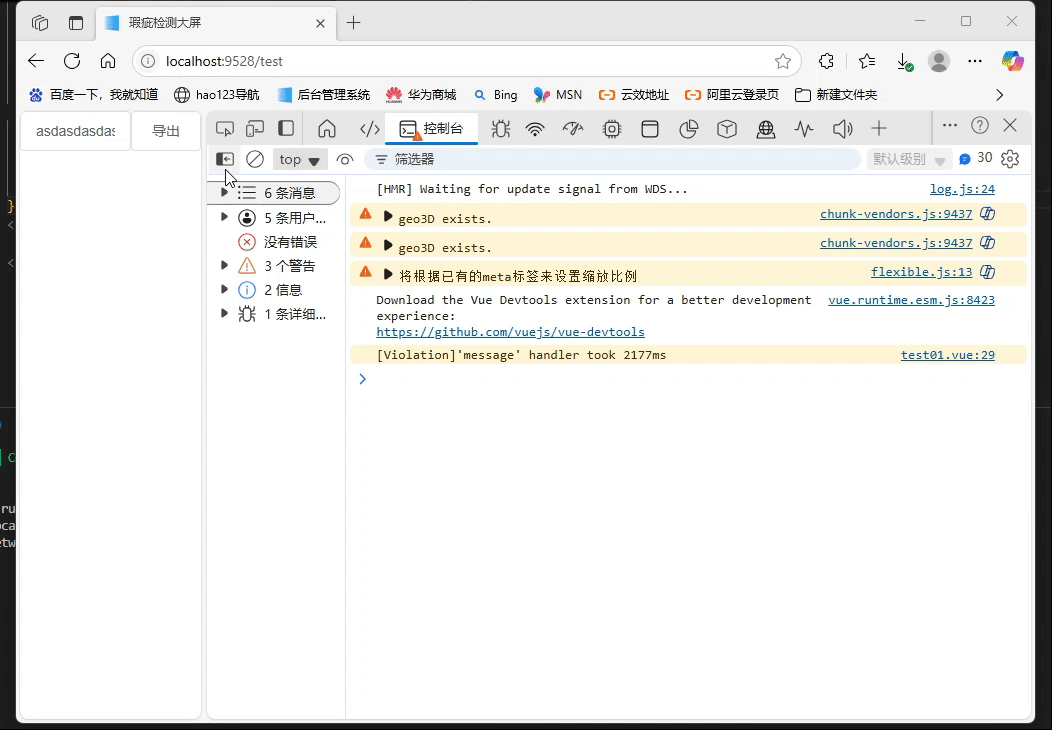Expand the 6 条消息 group
Screen dimensions: 1052x730
click(224, 193)
